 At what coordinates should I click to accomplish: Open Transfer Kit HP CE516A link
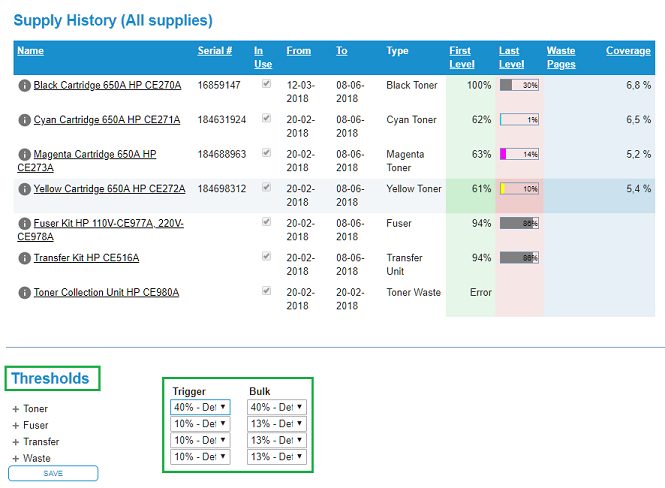[x=86, y=258]
